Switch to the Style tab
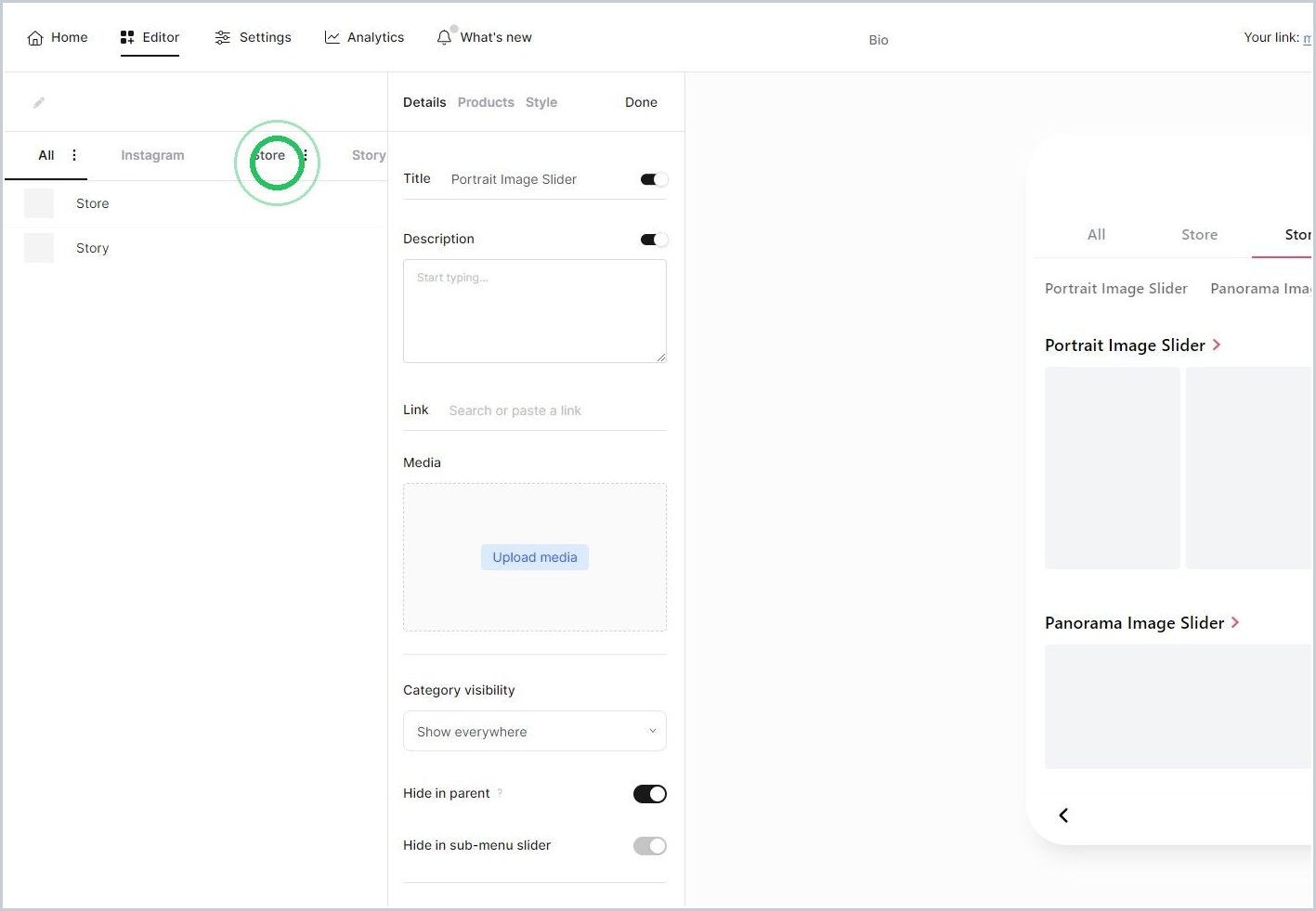 pyautogui.click(x=541, y=102)
